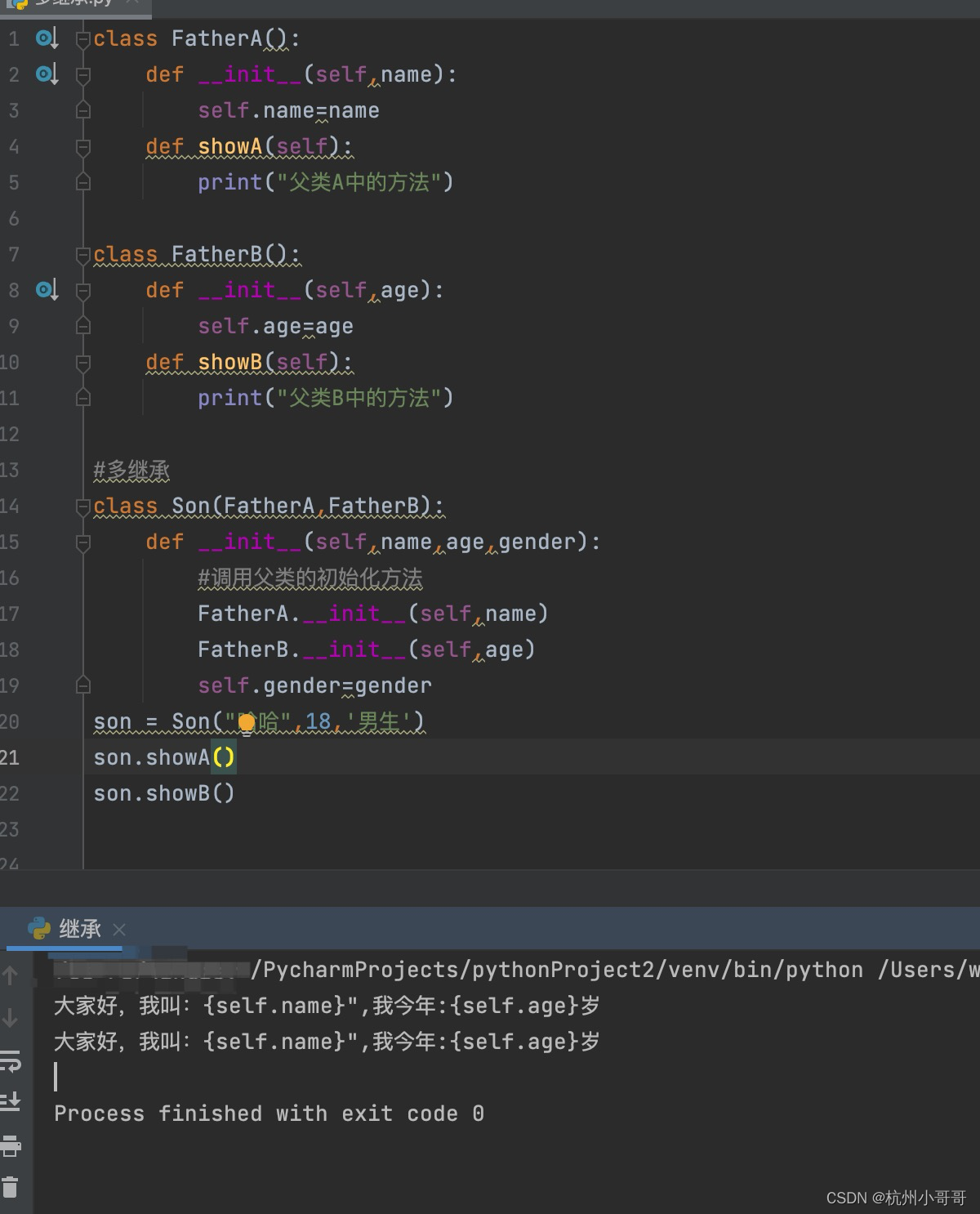Screen dimensions: 980x1214
Task: Click line number 21 in the gutter
Action: pyautogui.click(x=10, y=757)
